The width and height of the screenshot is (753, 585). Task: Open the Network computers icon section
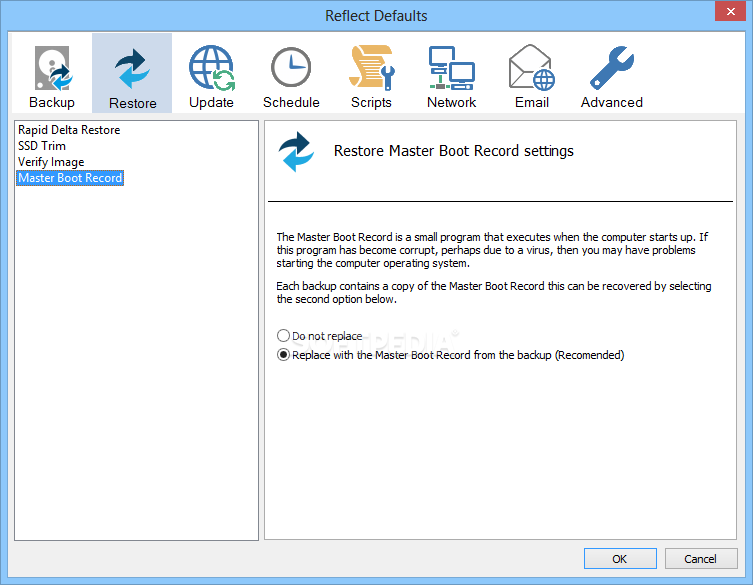click(x=451, y=73)
